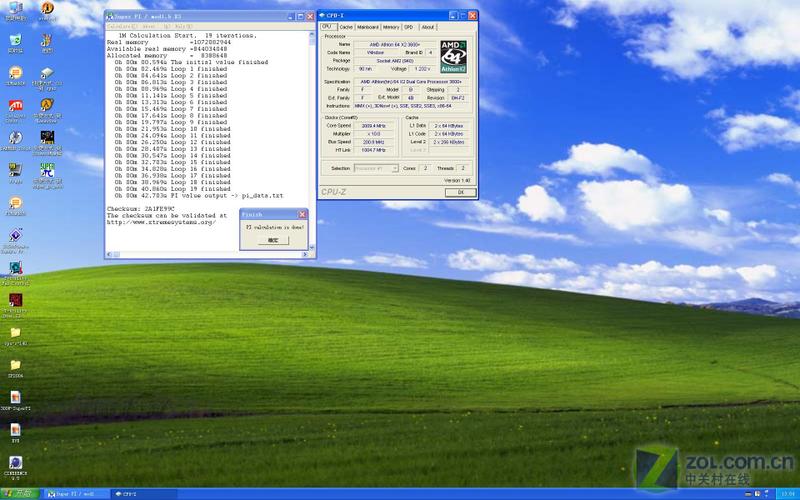The height and width of the screenshot is (500, 800).
Task: Click the 'Version 1.40' label in CPU-Z
Action: 457,180
